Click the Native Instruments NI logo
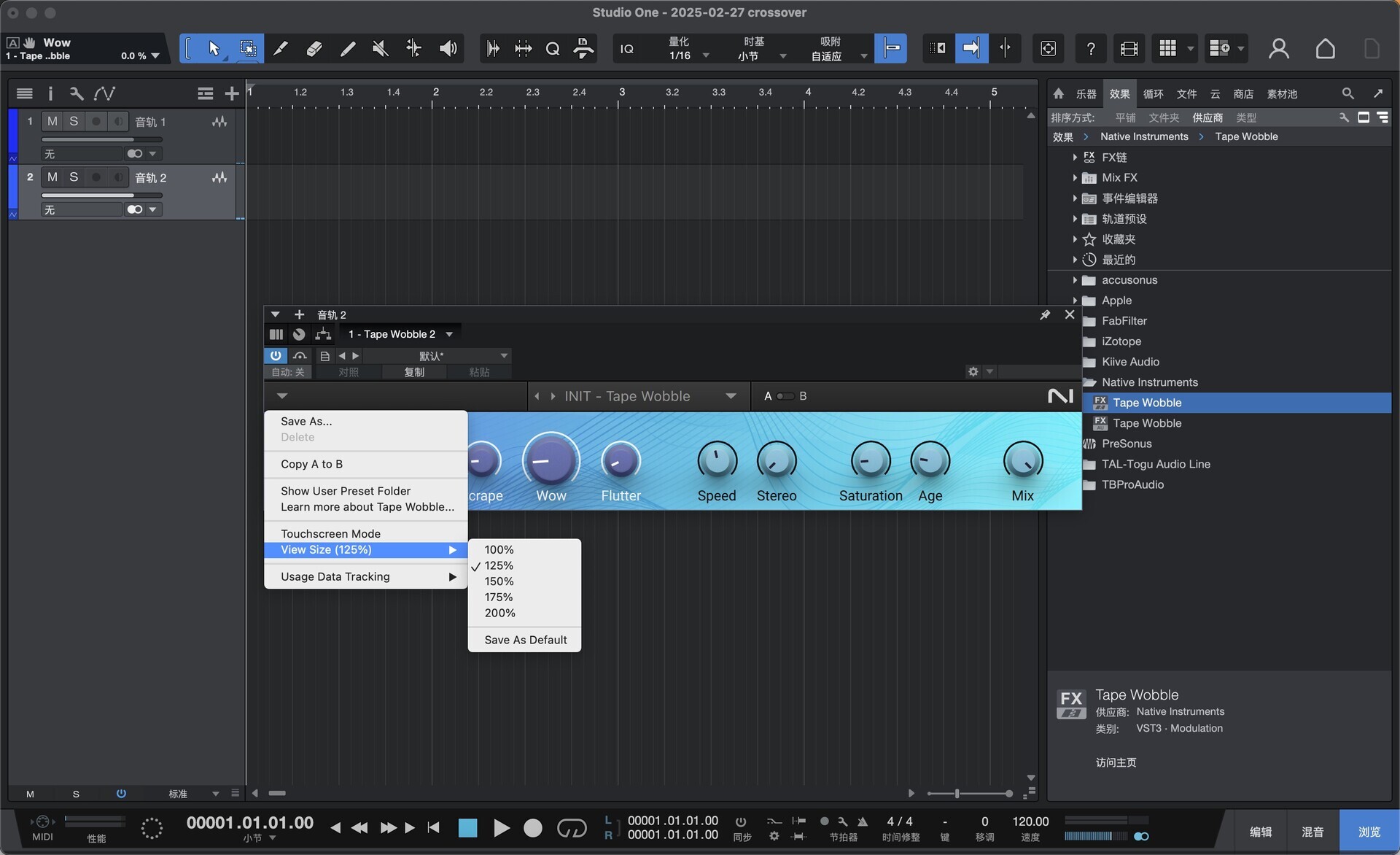 (1061, 396)
